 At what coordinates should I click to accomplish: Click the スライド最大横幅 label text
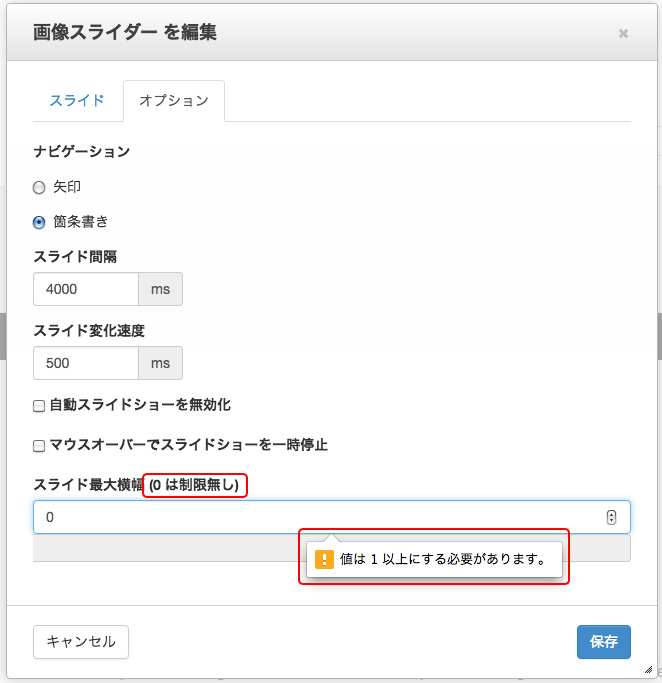[x=88, y=485]
